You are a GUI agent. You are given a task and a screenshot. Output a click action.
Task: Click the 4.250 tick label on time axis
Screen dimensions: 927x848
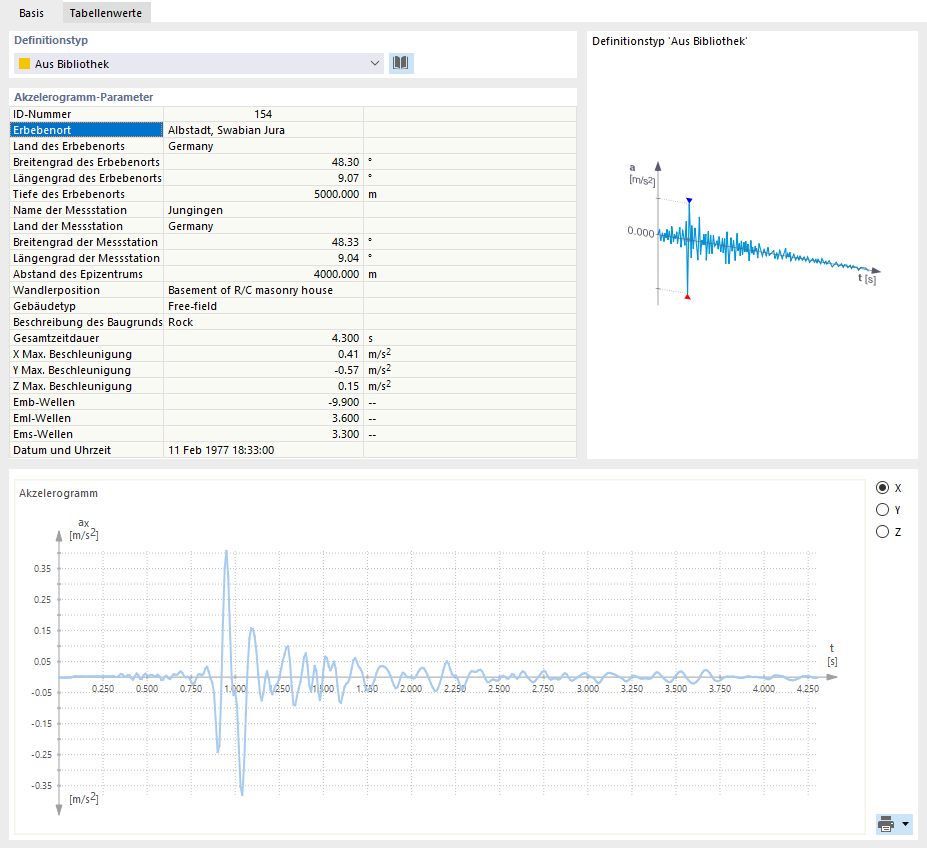808,688
